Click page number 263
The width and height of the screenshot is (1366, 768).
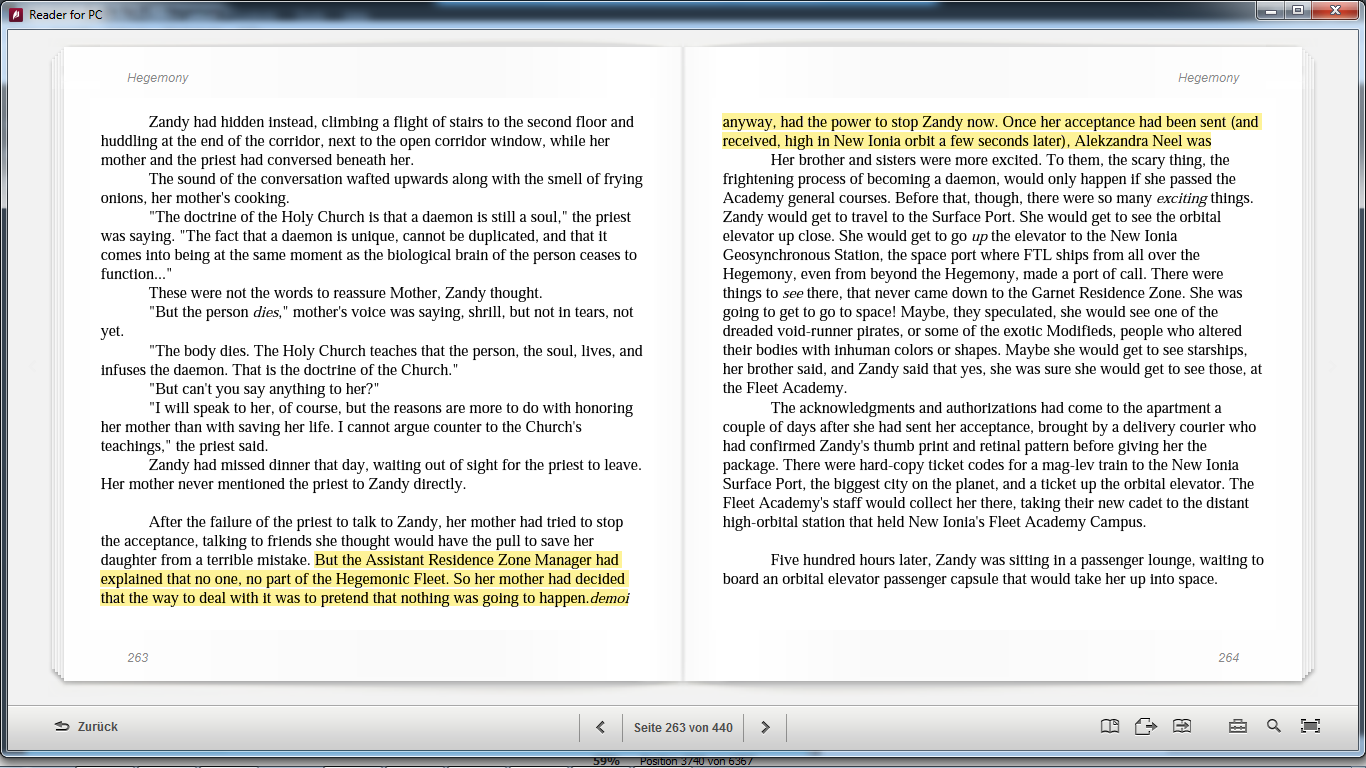tap(138, 657)
